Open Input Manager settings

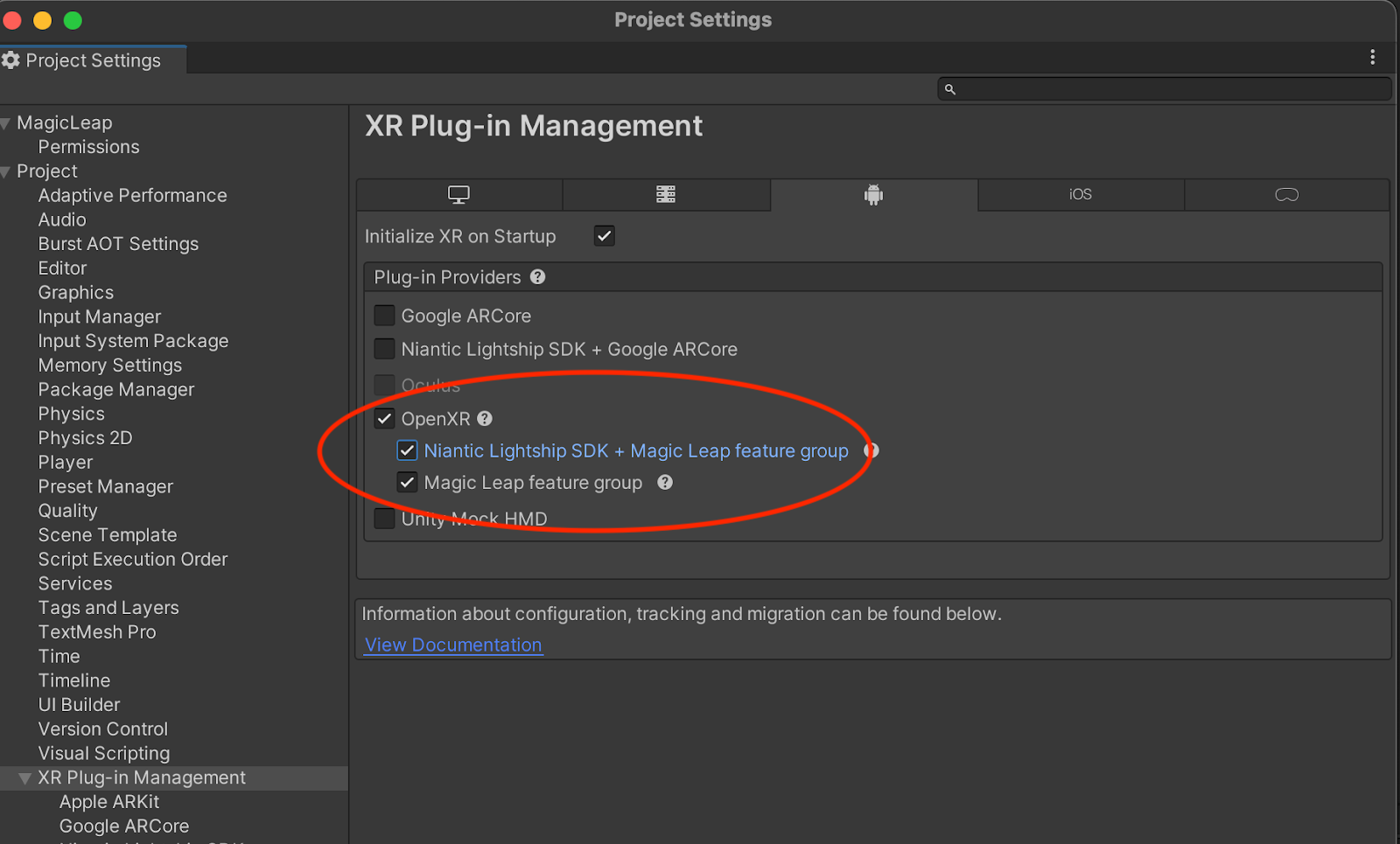click(99, 317)
